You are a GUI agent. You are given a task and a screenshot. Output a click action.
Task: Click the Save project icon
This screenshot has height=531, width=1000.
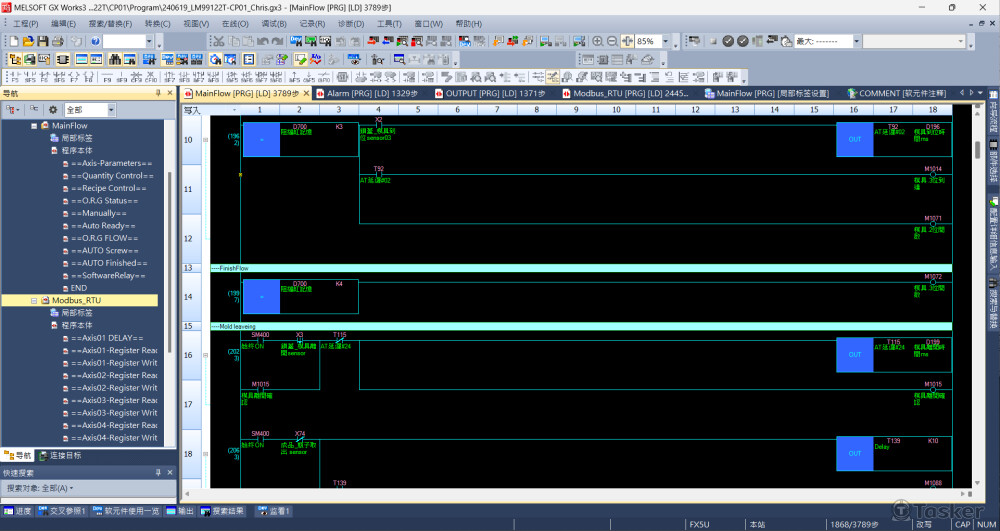43,41
